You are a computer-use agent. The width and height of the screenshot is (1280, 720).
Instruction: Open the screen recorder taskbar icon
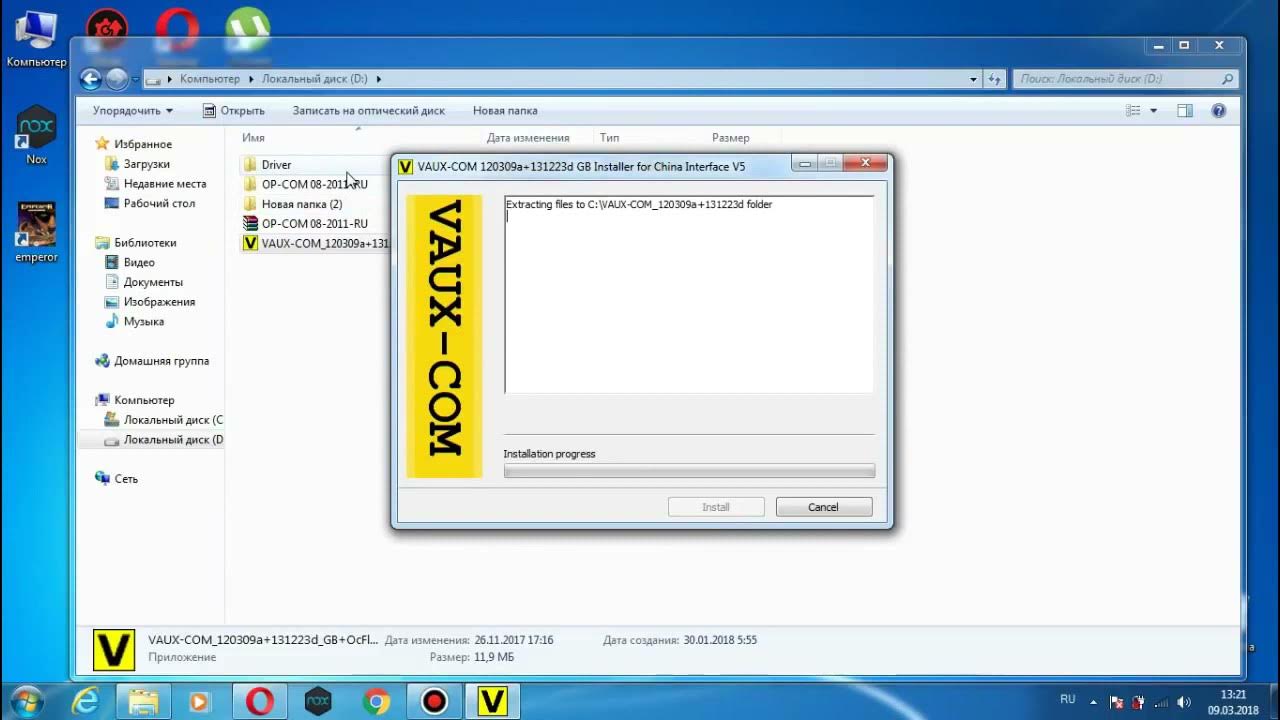click(x=434, y=702)
